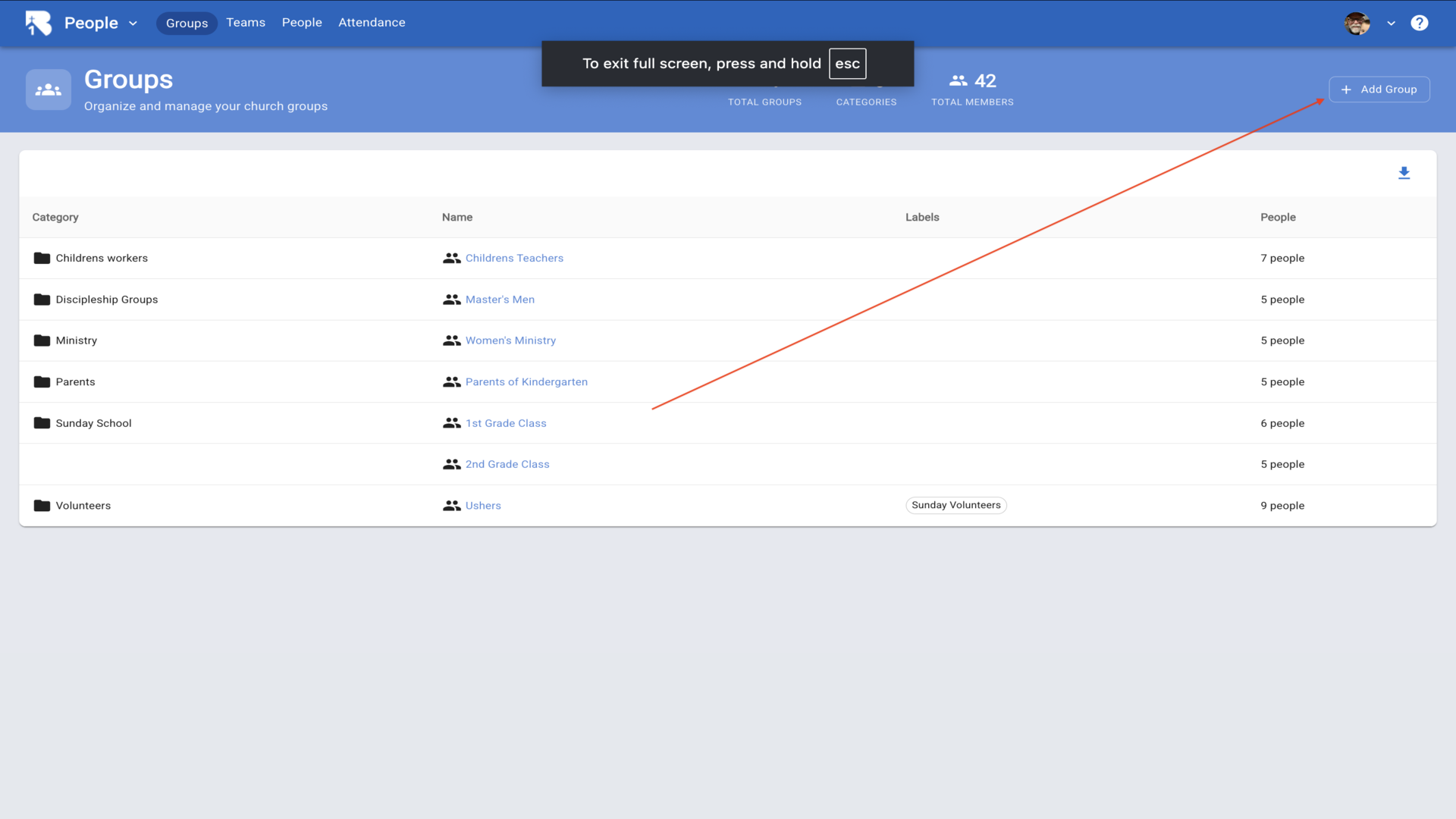Click the app logo in header

tap(39, 23)
